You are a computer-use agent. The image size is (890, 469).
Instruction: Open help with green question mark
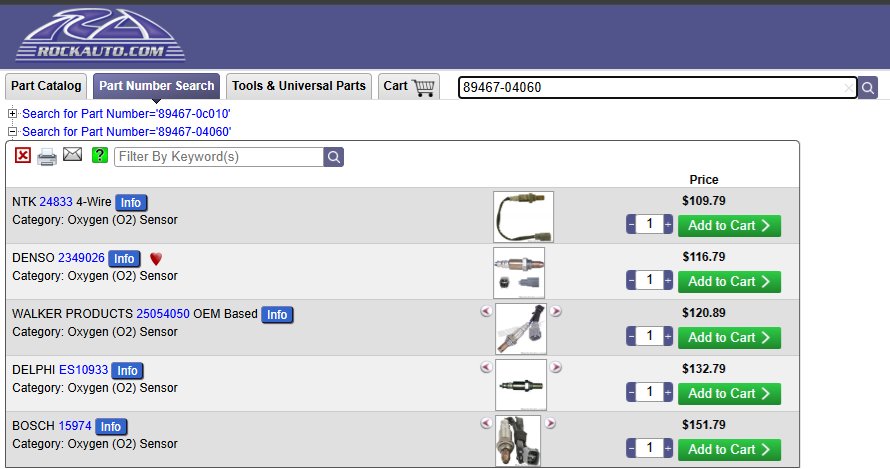tap(100, 155)
